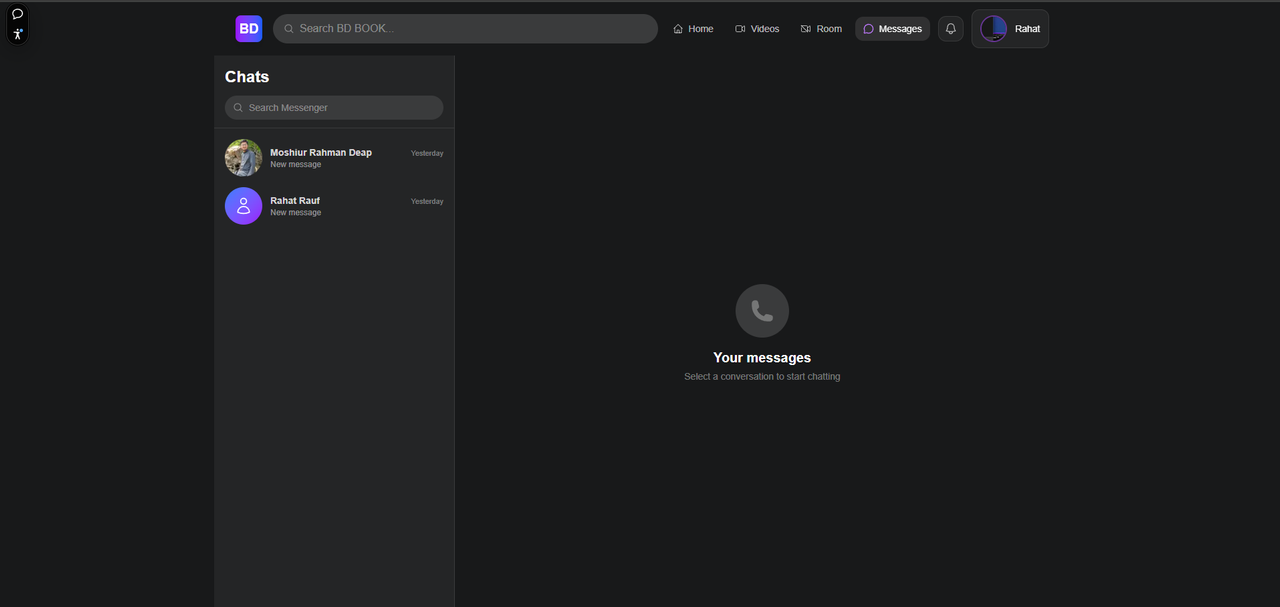Click the Your messages heading
1280x607 pixels.
pyautogui.click(x=762, y=358)
